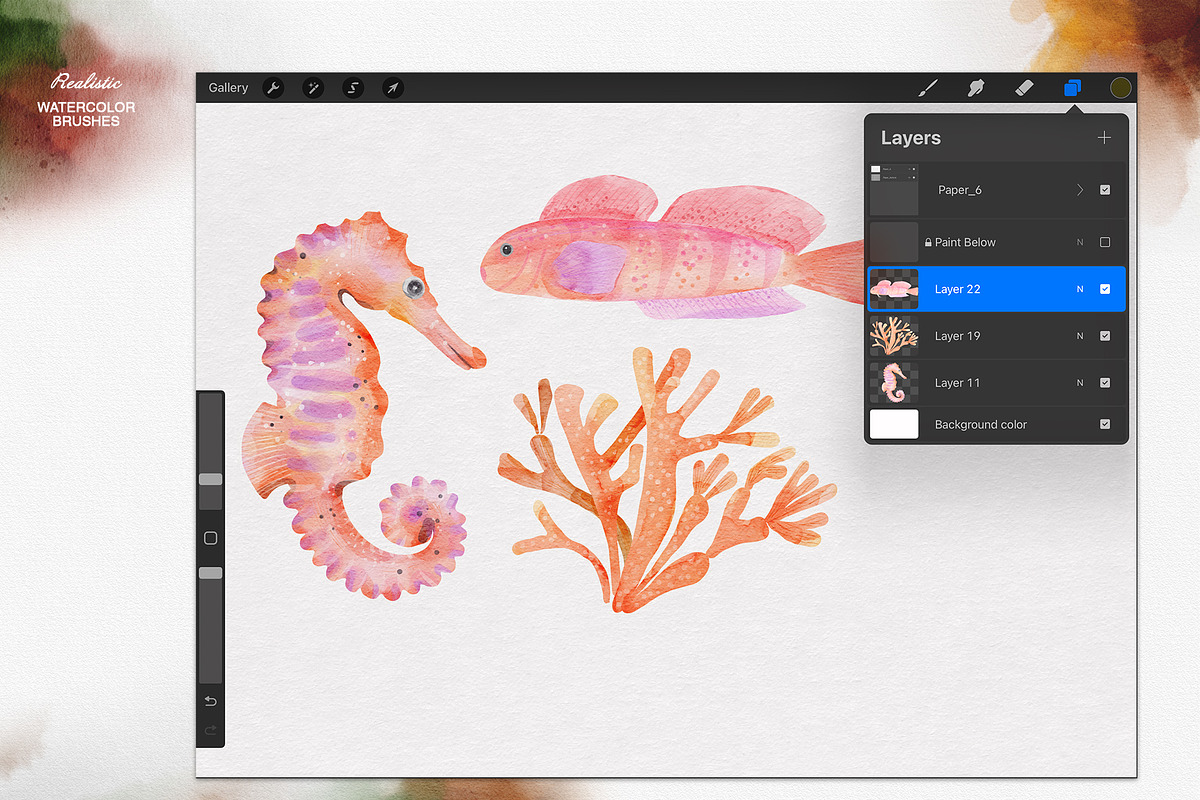This screenshot has width=1200, height=800.
Task: Open blend mode N for Layer 19
Action: (x=1080, y=336)
